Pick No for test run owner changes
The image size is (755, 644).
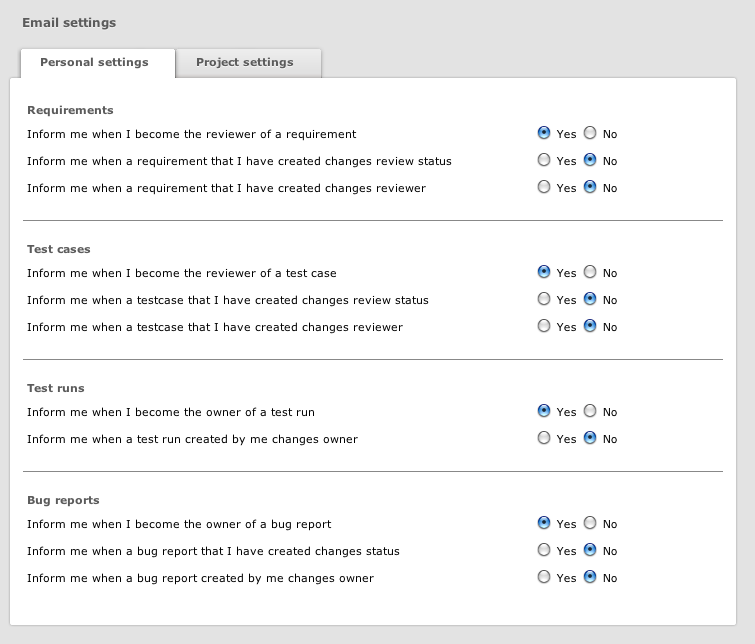click(590, 438)
